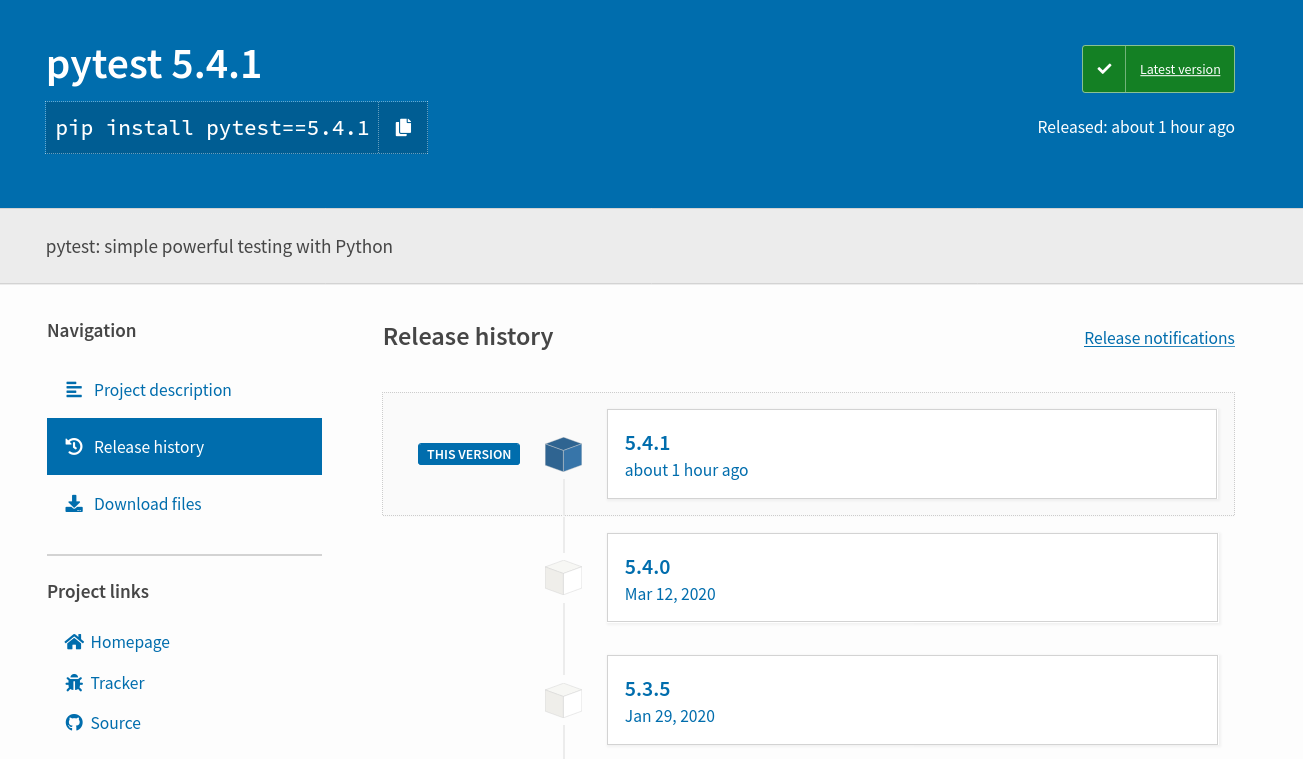Open release 5.4.1 card

coord(912,454)
